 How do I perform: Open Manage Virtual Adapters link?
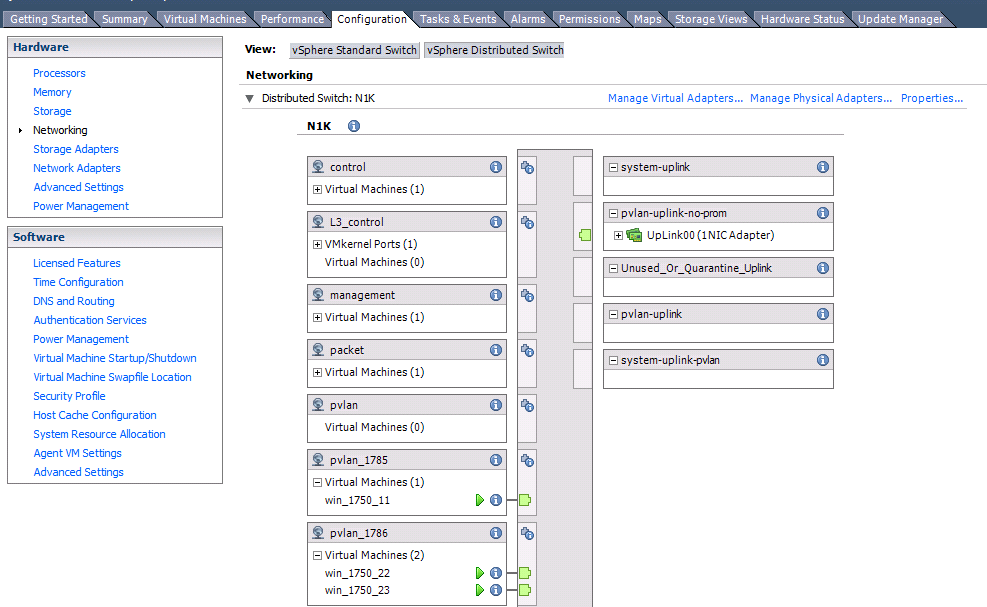(x=675, y=98)
